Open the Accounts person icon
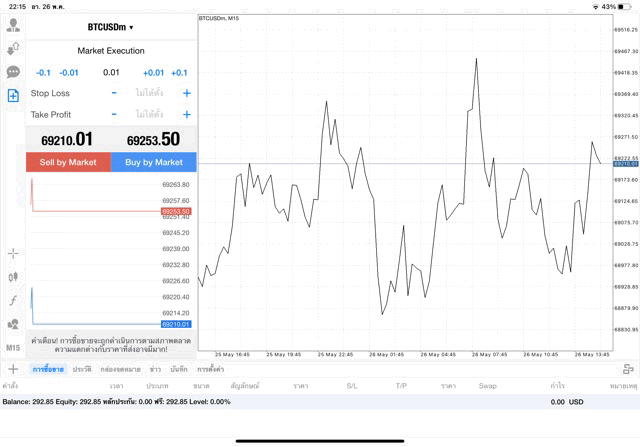 tap(13, 25)
